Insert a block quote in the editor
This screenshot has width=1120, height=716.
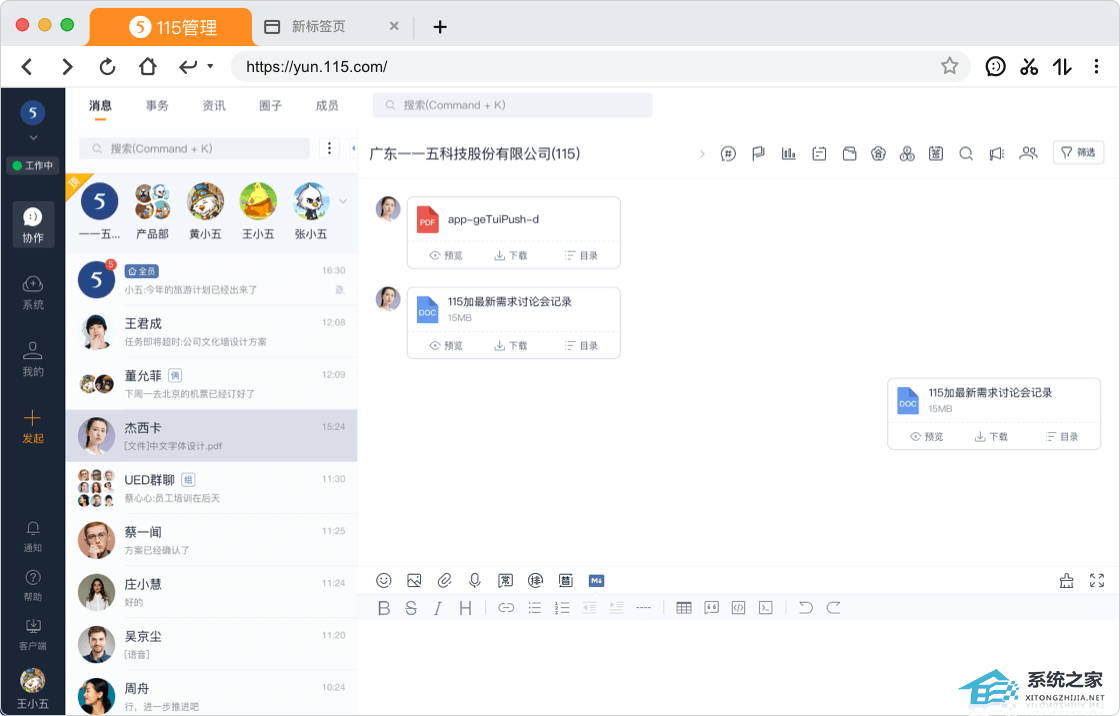pyautogui.click(x=711, y=608)
